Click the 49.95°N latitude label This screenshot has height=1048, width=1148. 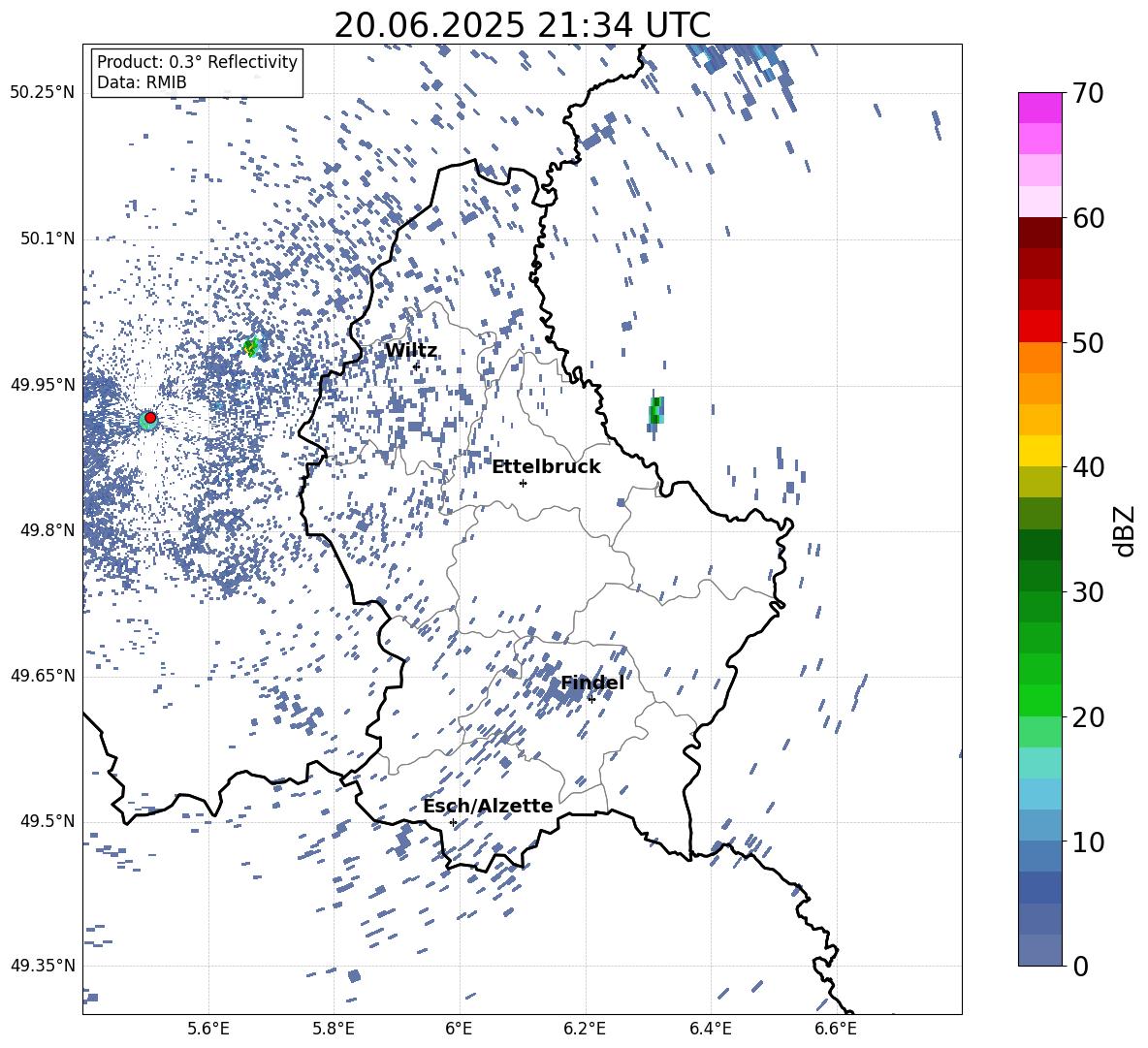(43, 385)
